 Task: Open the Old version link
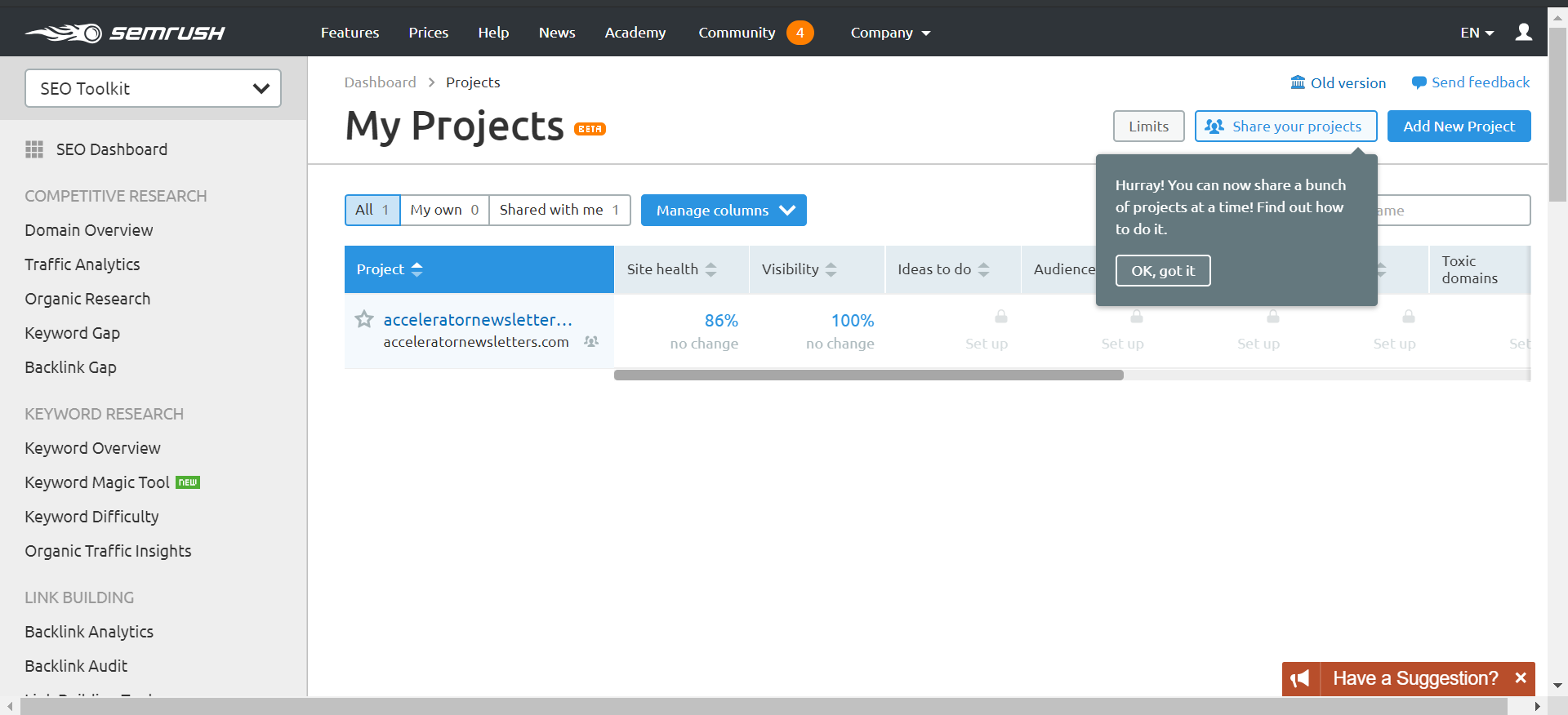[1347, 82]
